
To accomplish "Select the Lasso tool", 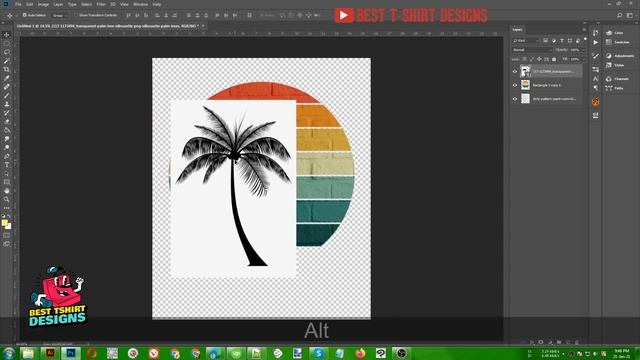I will coord(7,52).
